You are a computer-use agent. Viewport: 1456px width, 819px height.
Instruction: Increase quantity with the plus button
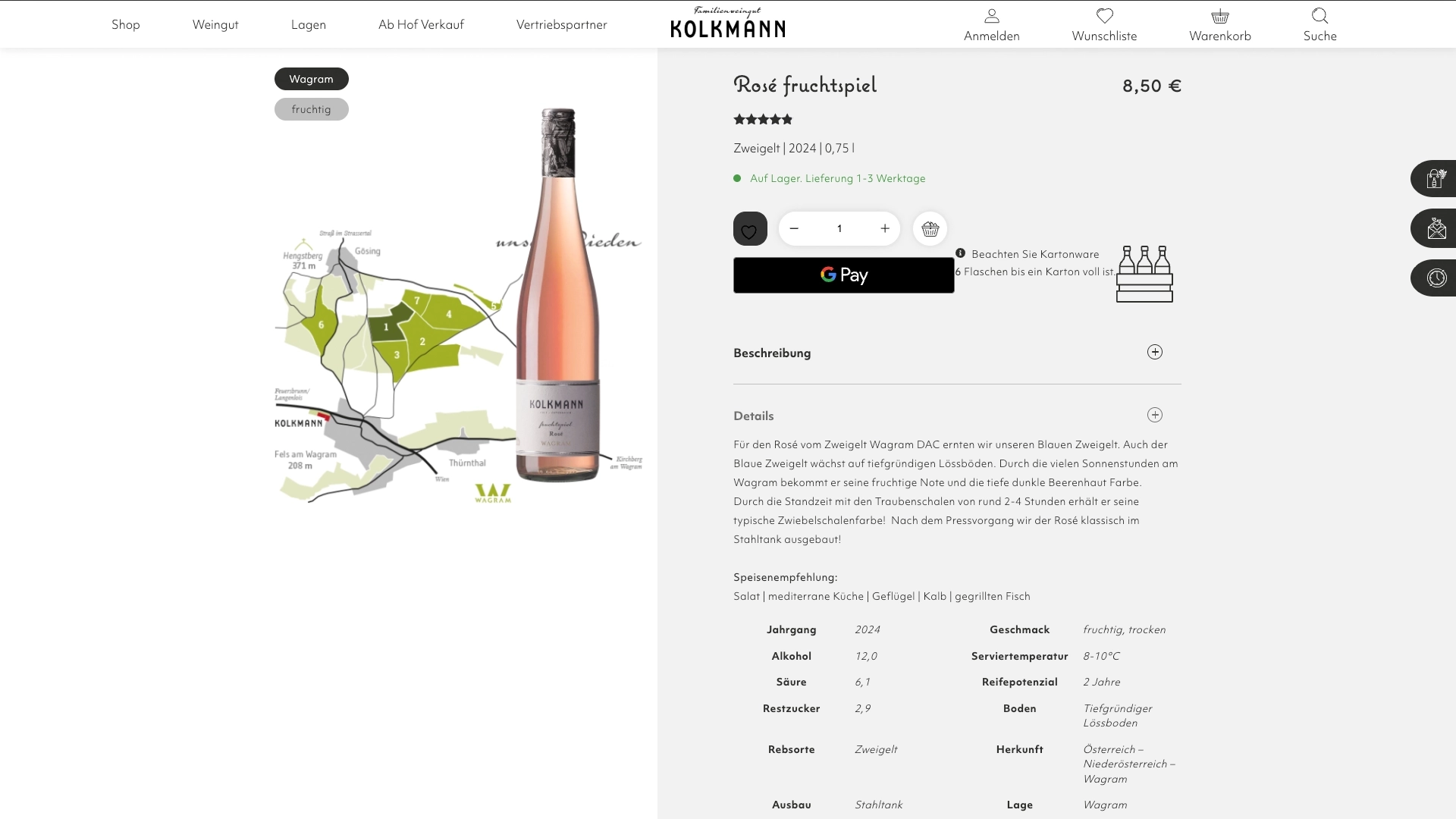point(884,229)
